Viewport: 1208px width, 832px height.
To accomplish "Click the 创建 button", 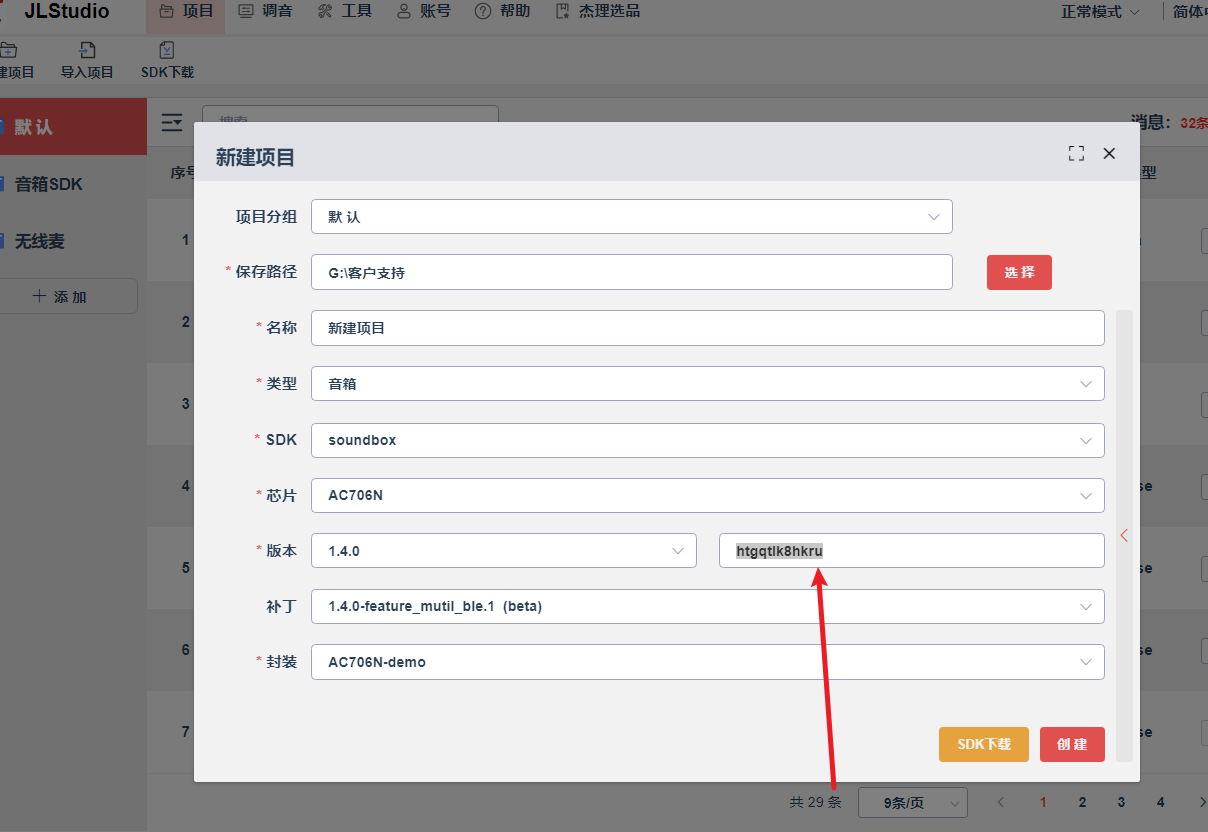I will [x=1072, y=744].
